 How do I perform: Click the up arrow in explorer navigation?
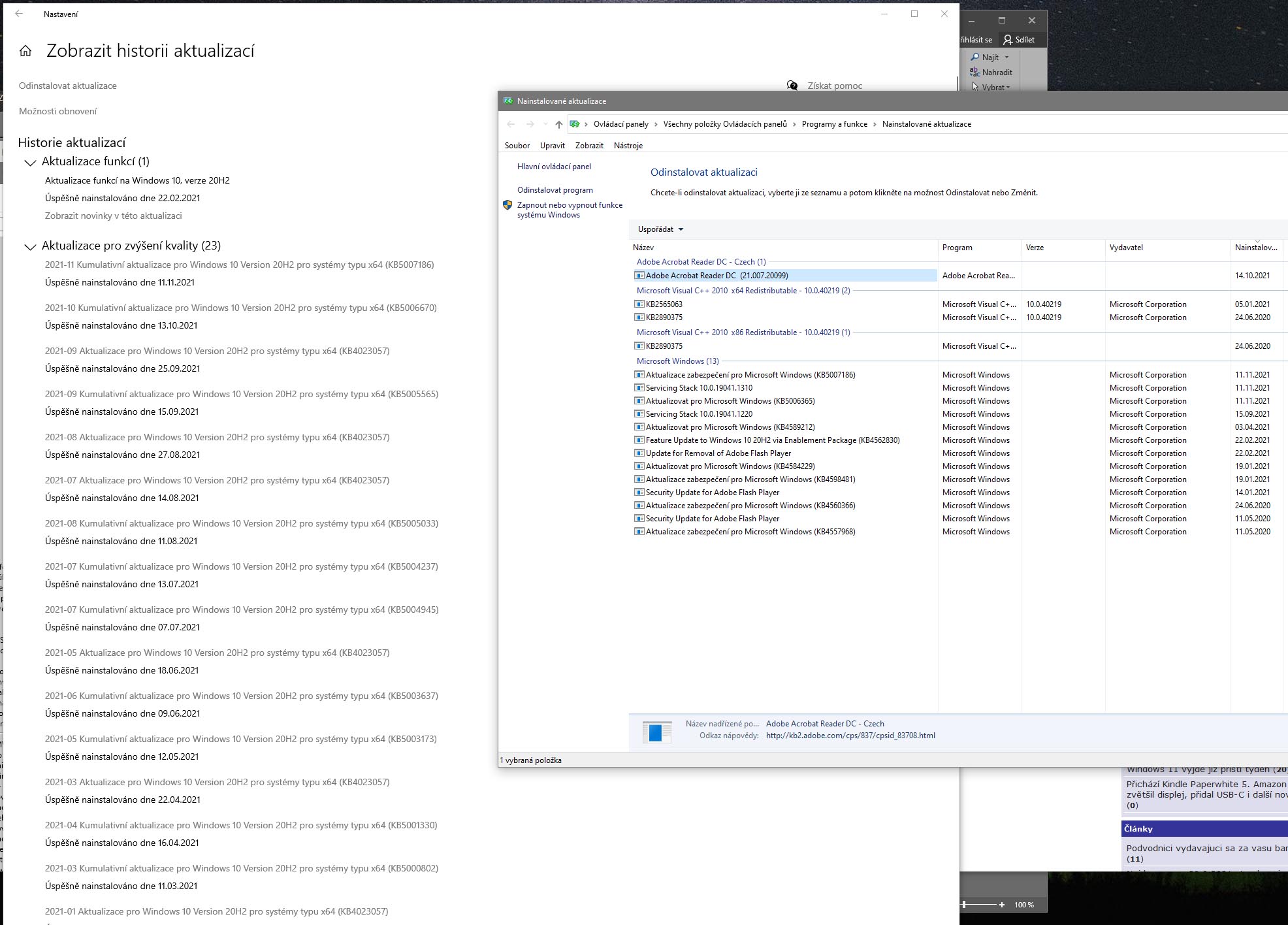pyautogui.click(x=558, y=124)
